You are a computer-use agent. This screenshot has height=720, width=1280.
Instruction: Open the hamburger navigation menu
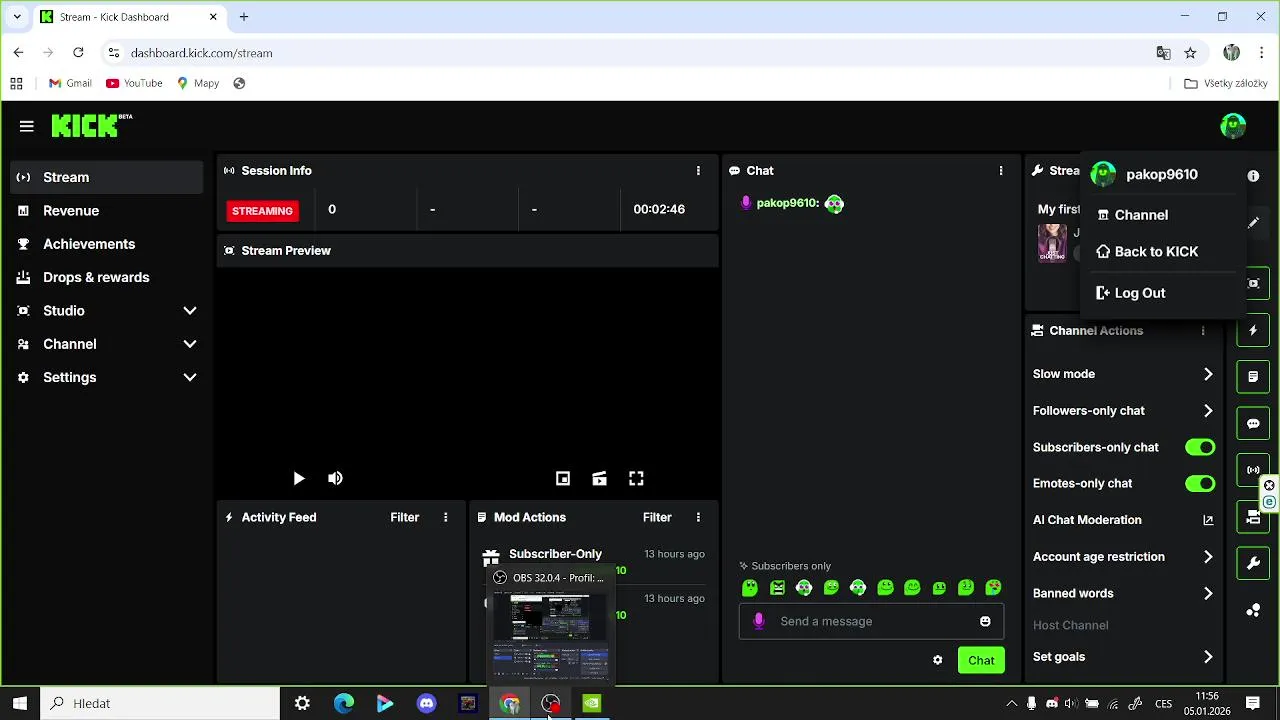pos(27,126)
